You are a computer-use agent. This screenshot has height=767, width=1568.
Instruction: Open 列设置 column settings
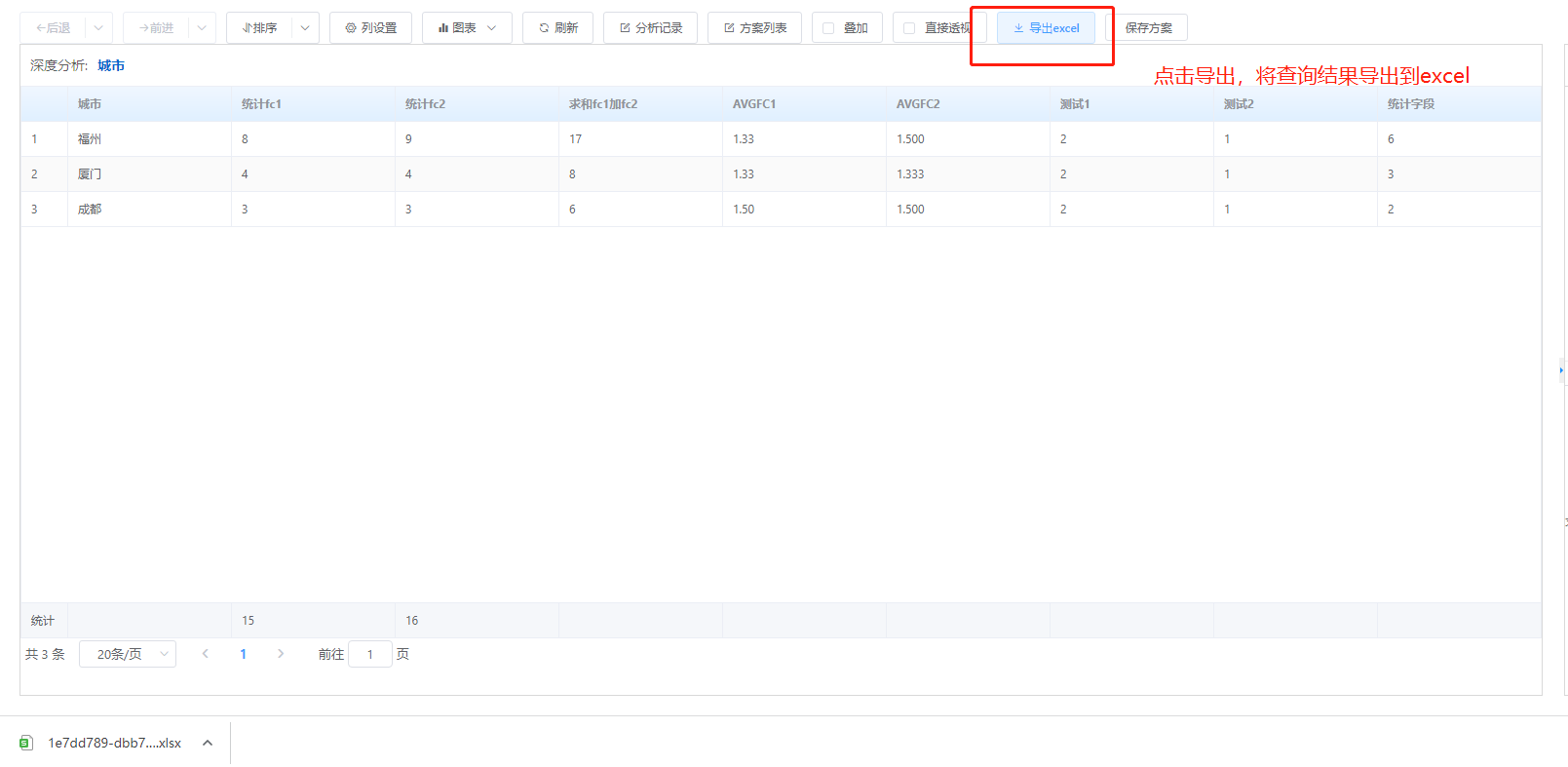[x=370, y=28]
